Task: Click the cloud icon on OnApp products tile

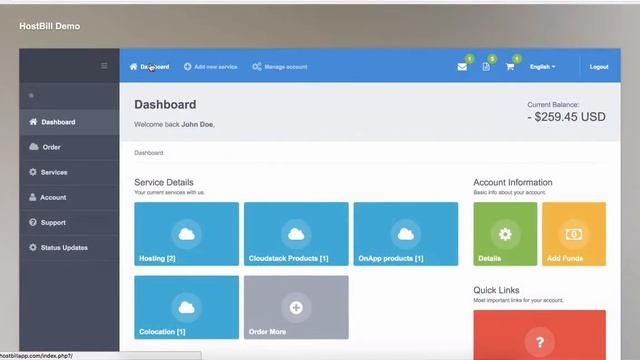Action: (406, 234)
